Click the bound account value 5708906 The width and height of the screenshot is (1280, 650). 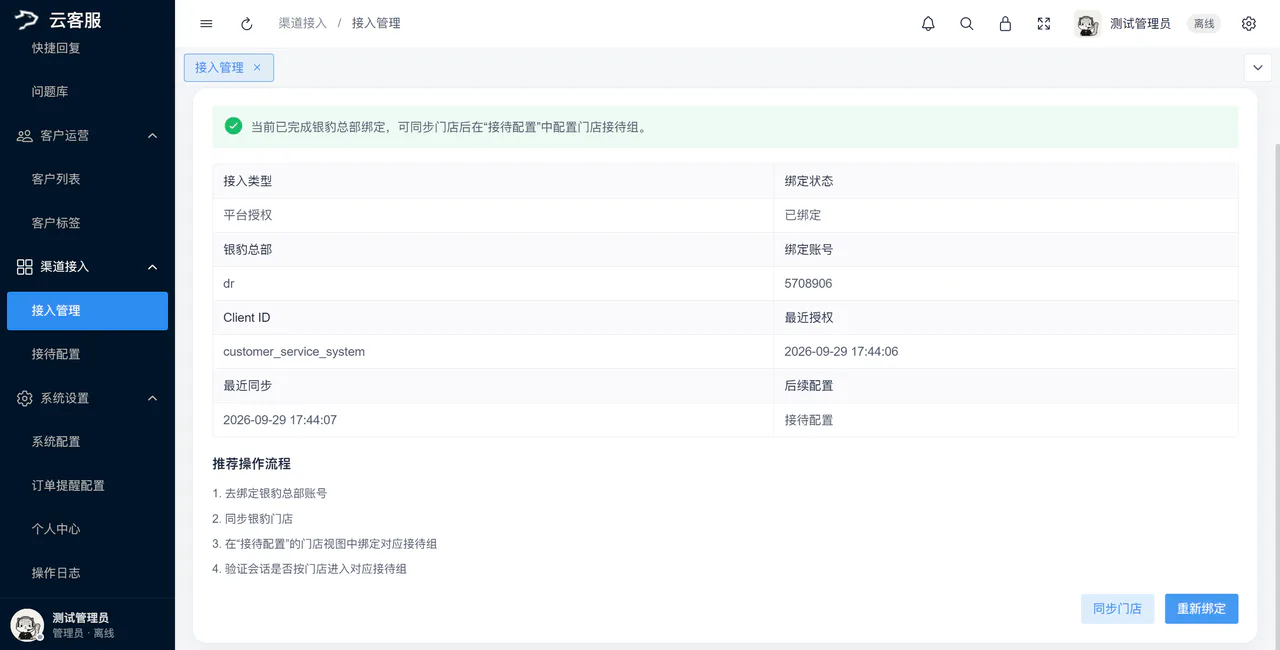click(x=809, y=284)
